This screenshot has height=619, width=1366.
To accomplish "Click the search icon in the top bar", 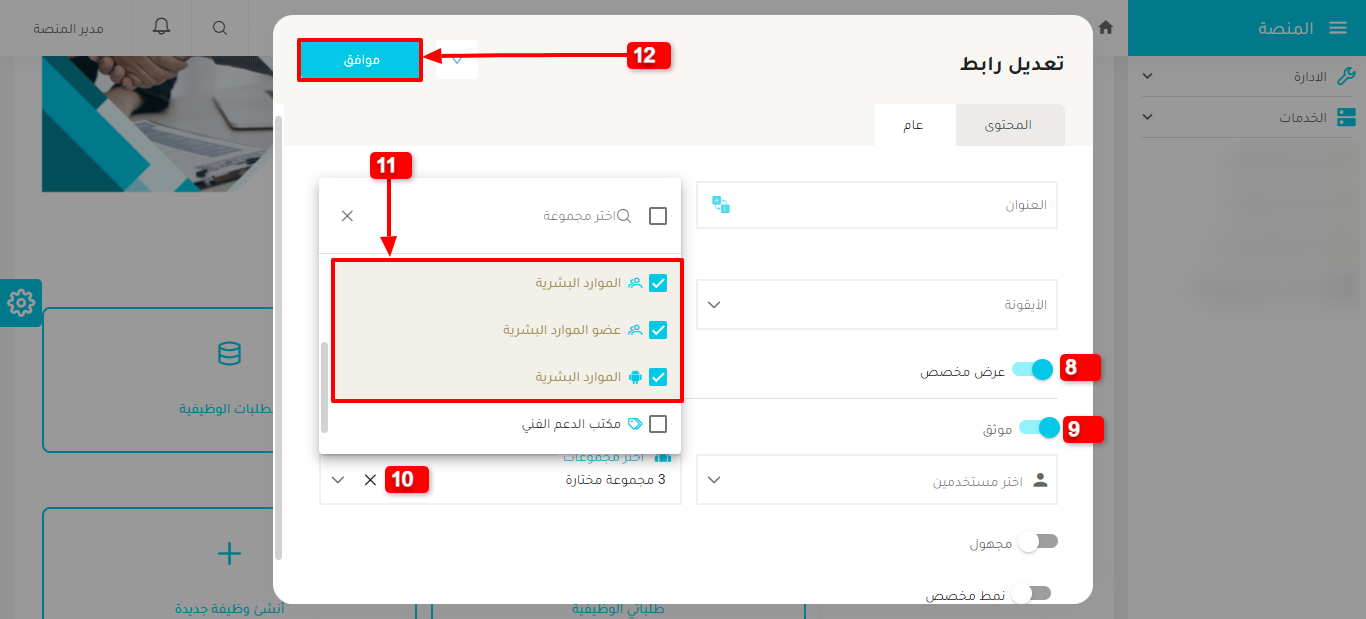I will (219, 28).
